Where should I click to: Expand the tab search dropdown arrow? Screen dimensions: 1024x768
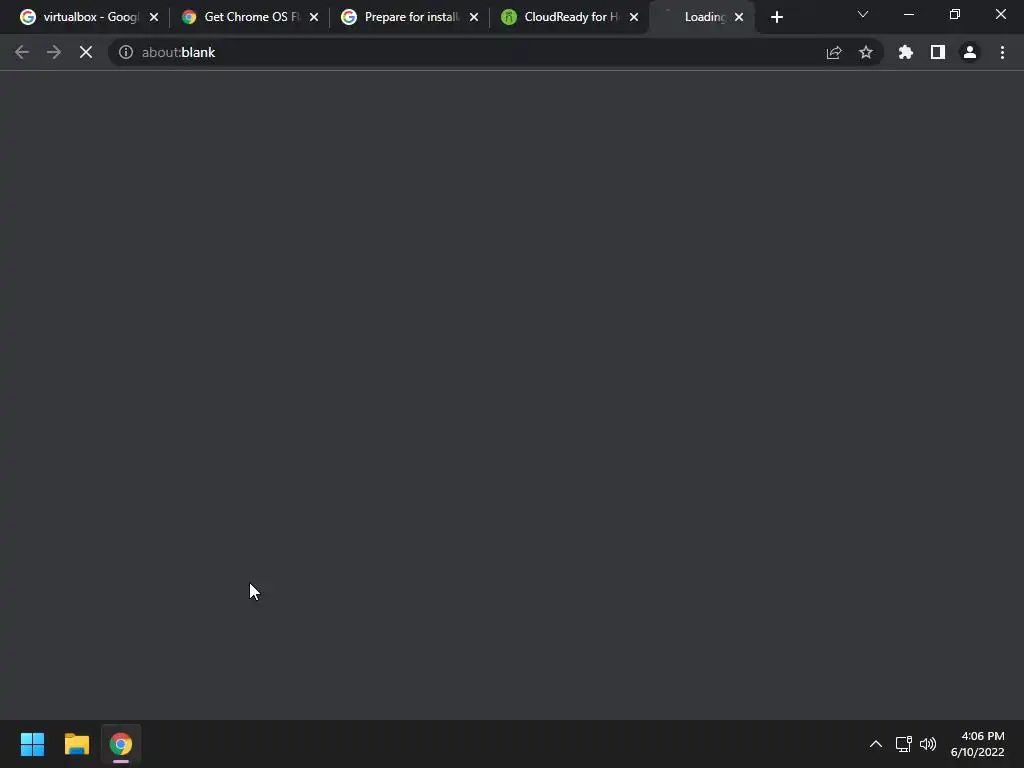click(863, 14)
